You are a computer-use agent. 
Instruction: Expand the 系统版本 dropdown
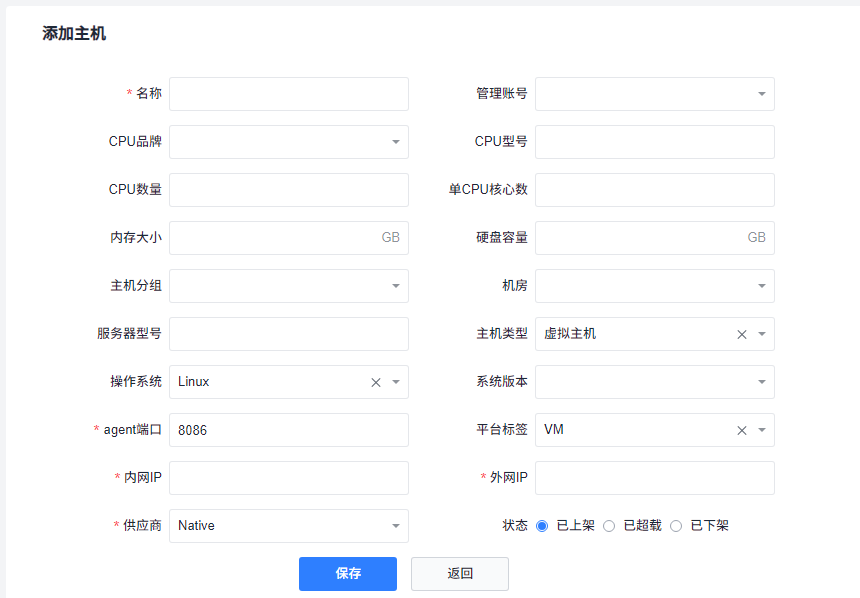pos(655,382)
